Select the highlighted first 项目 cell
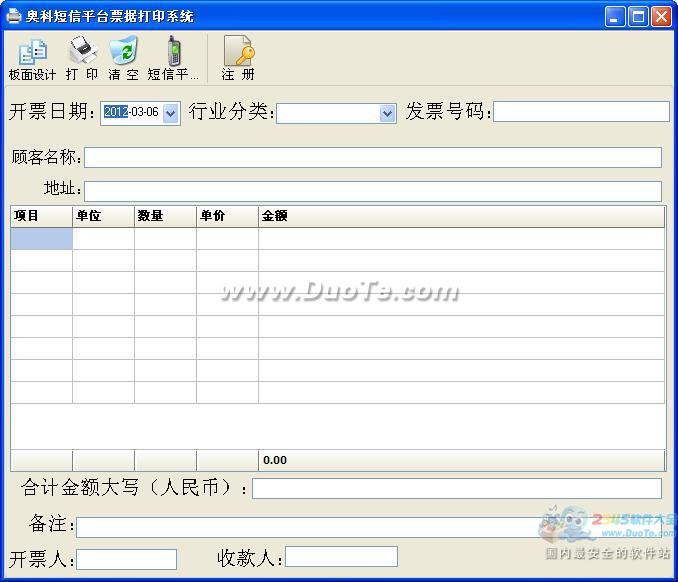Viewport: 678px width, 582px height. 42,239
